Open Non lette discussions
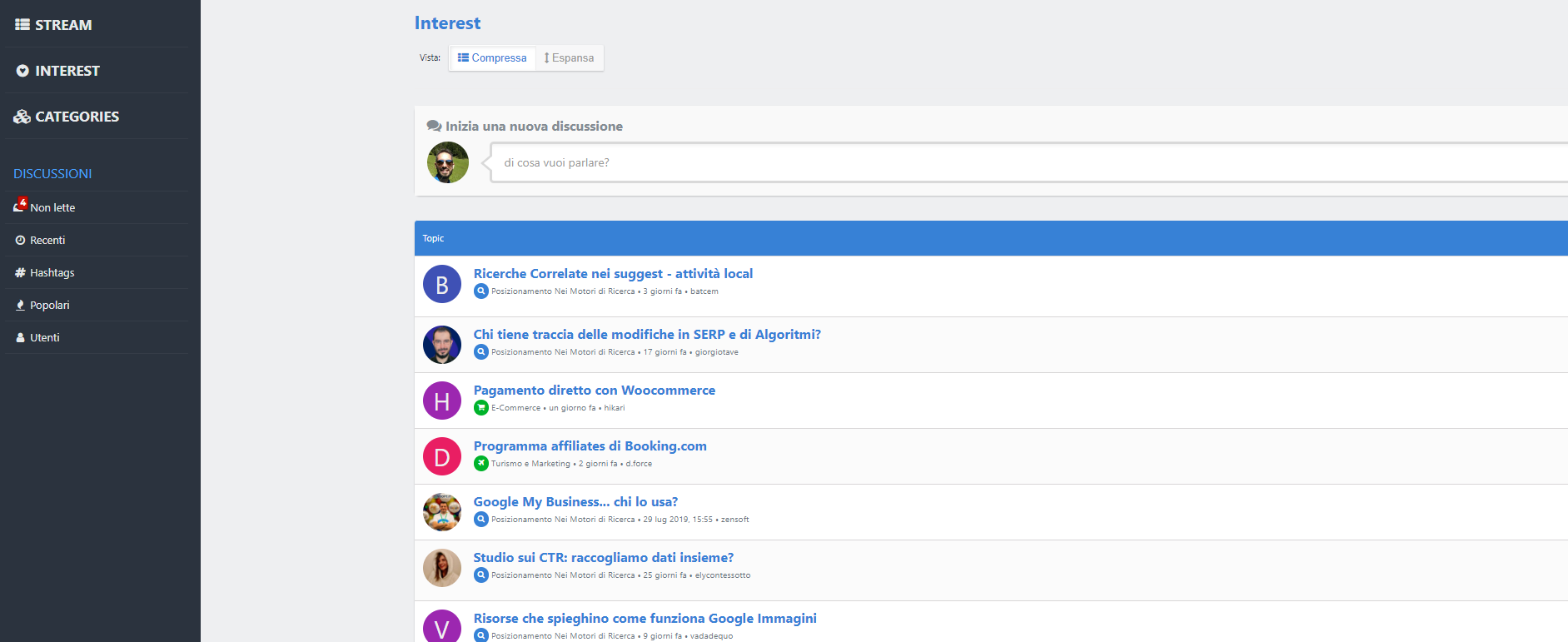 click(x=52, y=207)
